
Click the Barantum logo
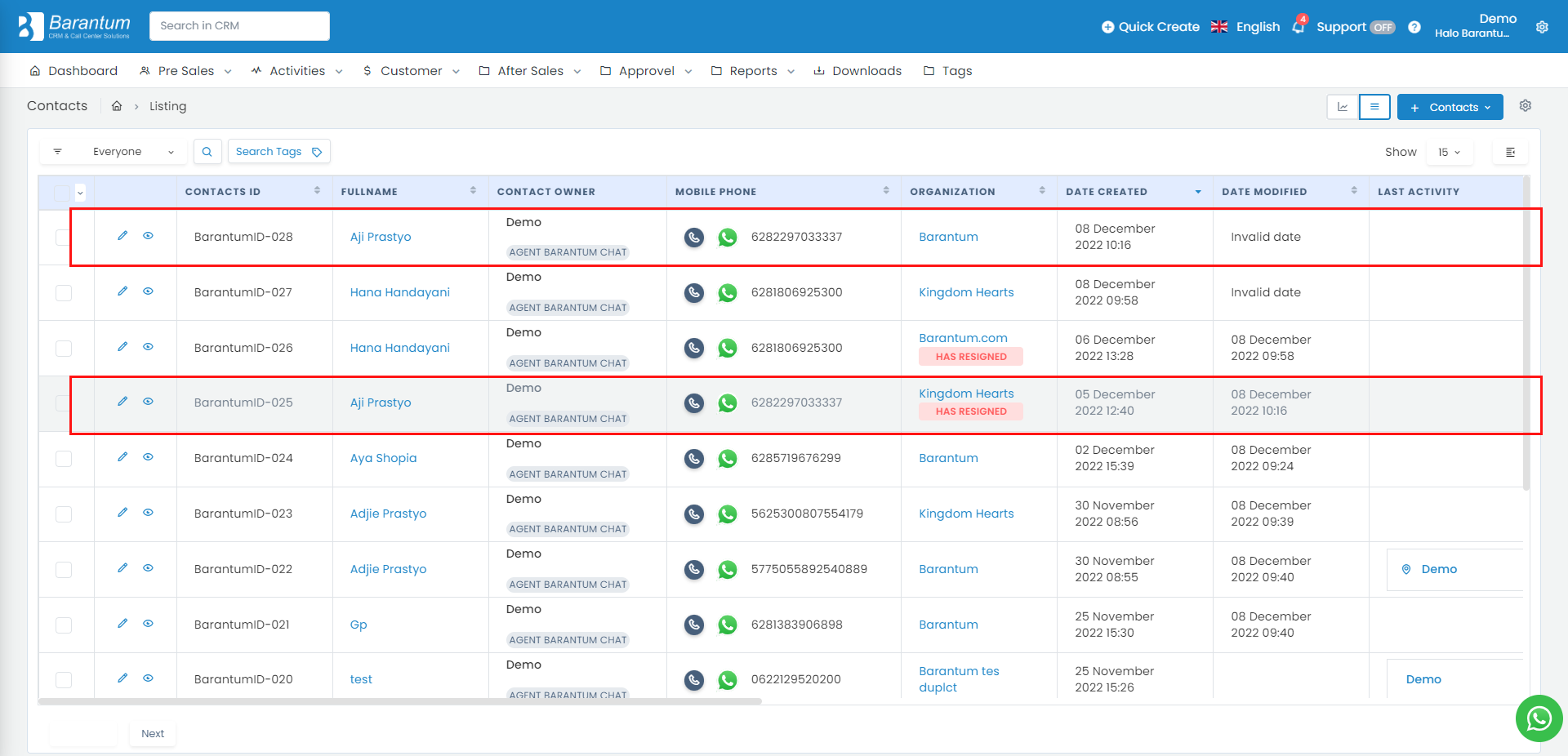[x=74, y=26]
